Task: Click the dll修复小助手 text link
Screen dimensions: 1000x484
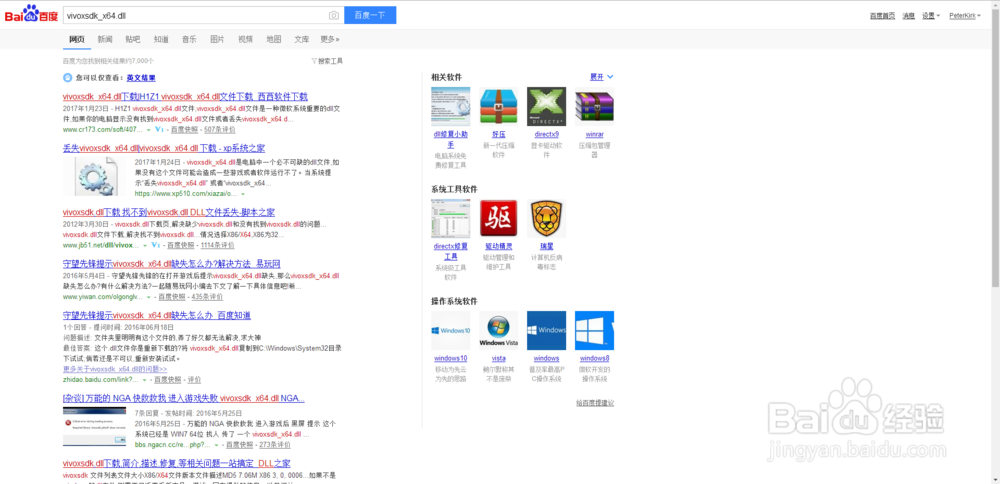Action: point(450,140)
